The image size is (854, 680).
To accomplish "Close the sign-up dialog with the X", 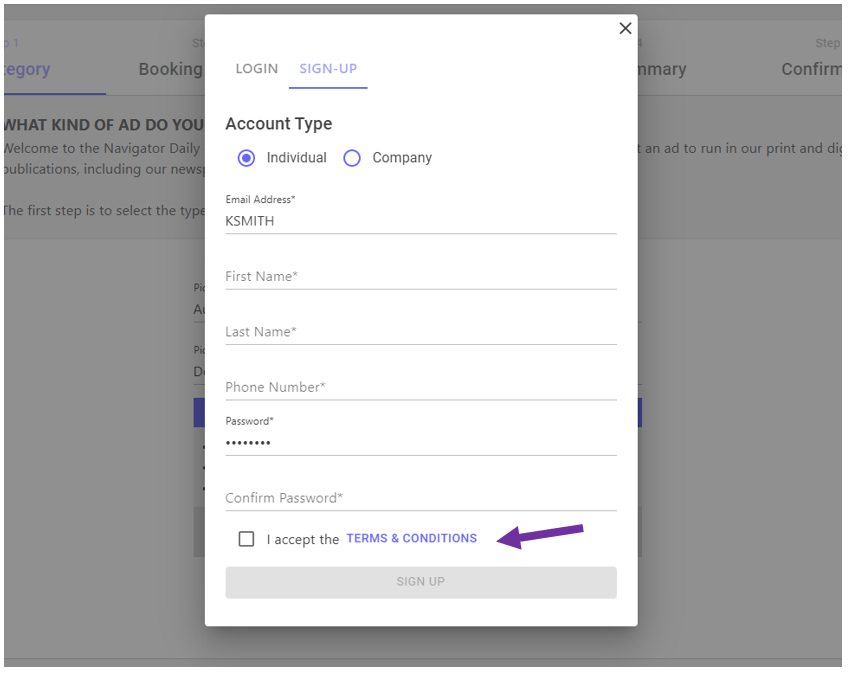I will coord(625,29).
